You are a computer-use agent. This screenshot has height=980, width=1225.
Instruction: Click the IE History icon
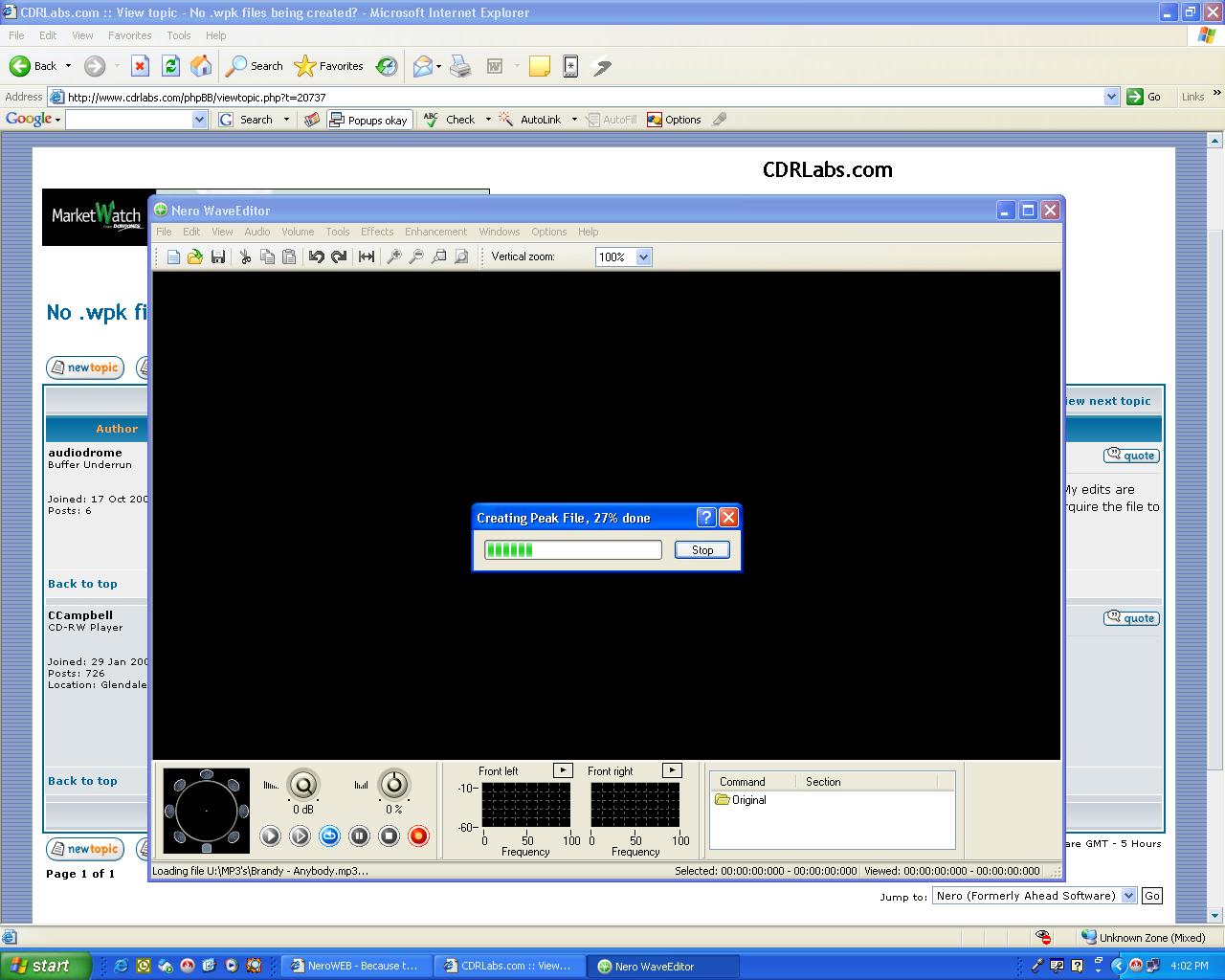387,66
